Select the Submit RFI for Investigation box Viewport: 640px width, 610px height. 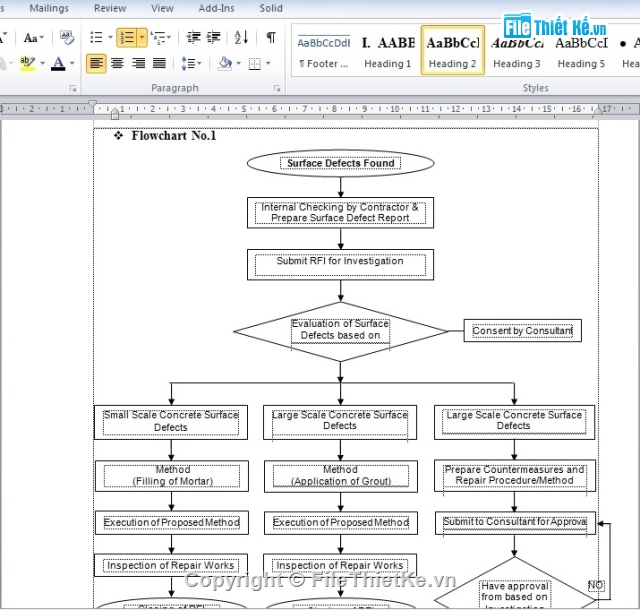[340, 265]
